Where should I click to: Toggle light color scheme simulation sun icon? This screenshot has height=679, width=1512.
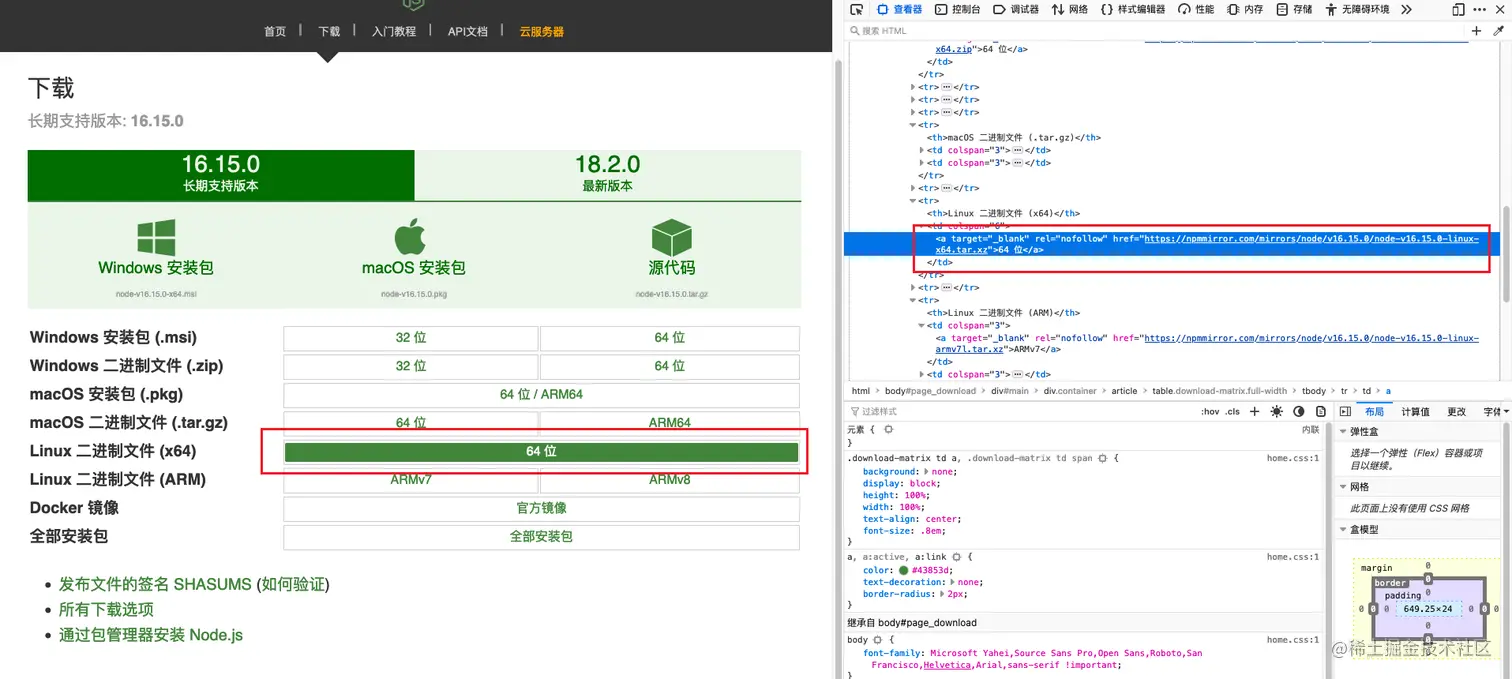(x=1277, y=411)
